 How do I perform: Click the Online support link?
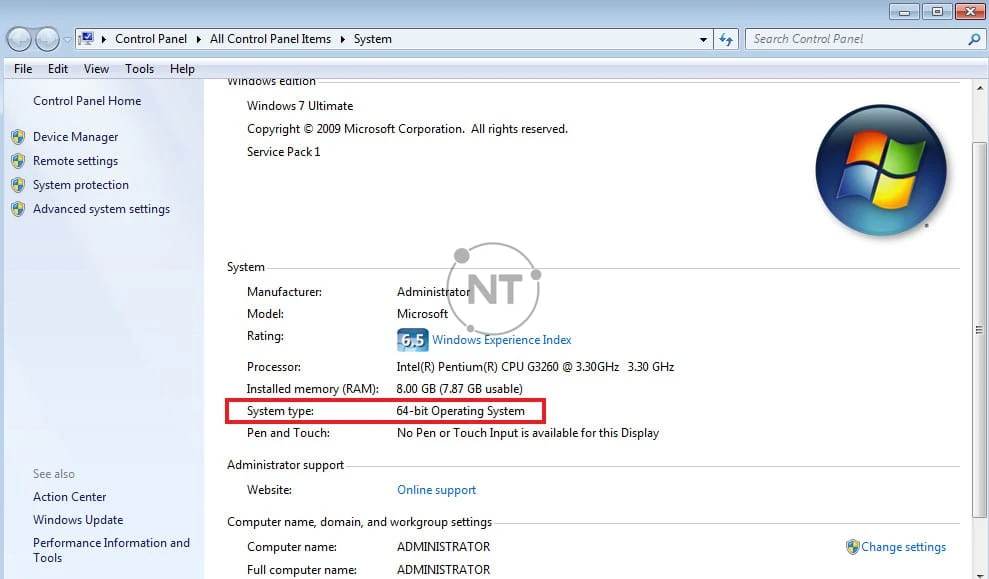click(436, 490)
